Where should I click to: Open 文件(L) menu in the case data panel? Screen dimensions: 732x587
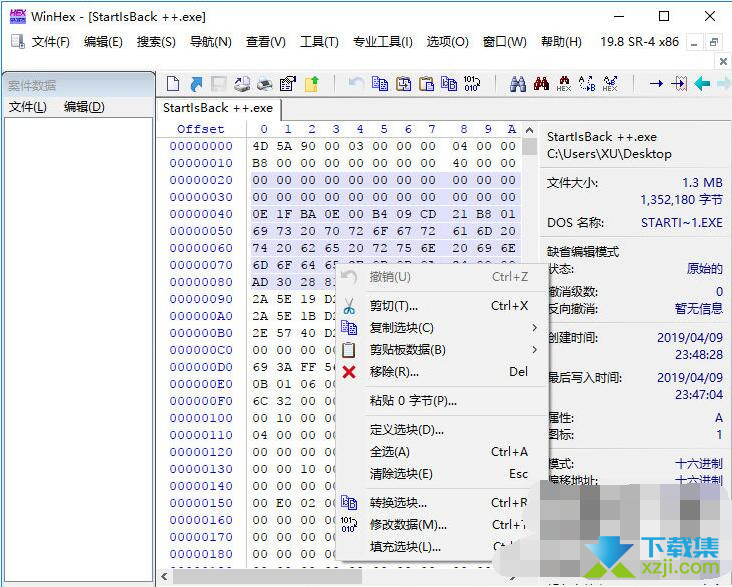tap(28, 107)
